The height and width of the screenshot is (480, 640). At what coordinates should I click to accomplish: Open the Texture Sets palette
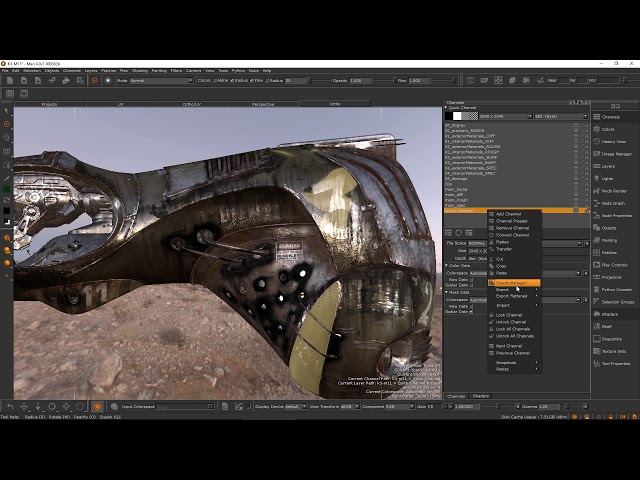pyautogui.click(x=615, y=351)
